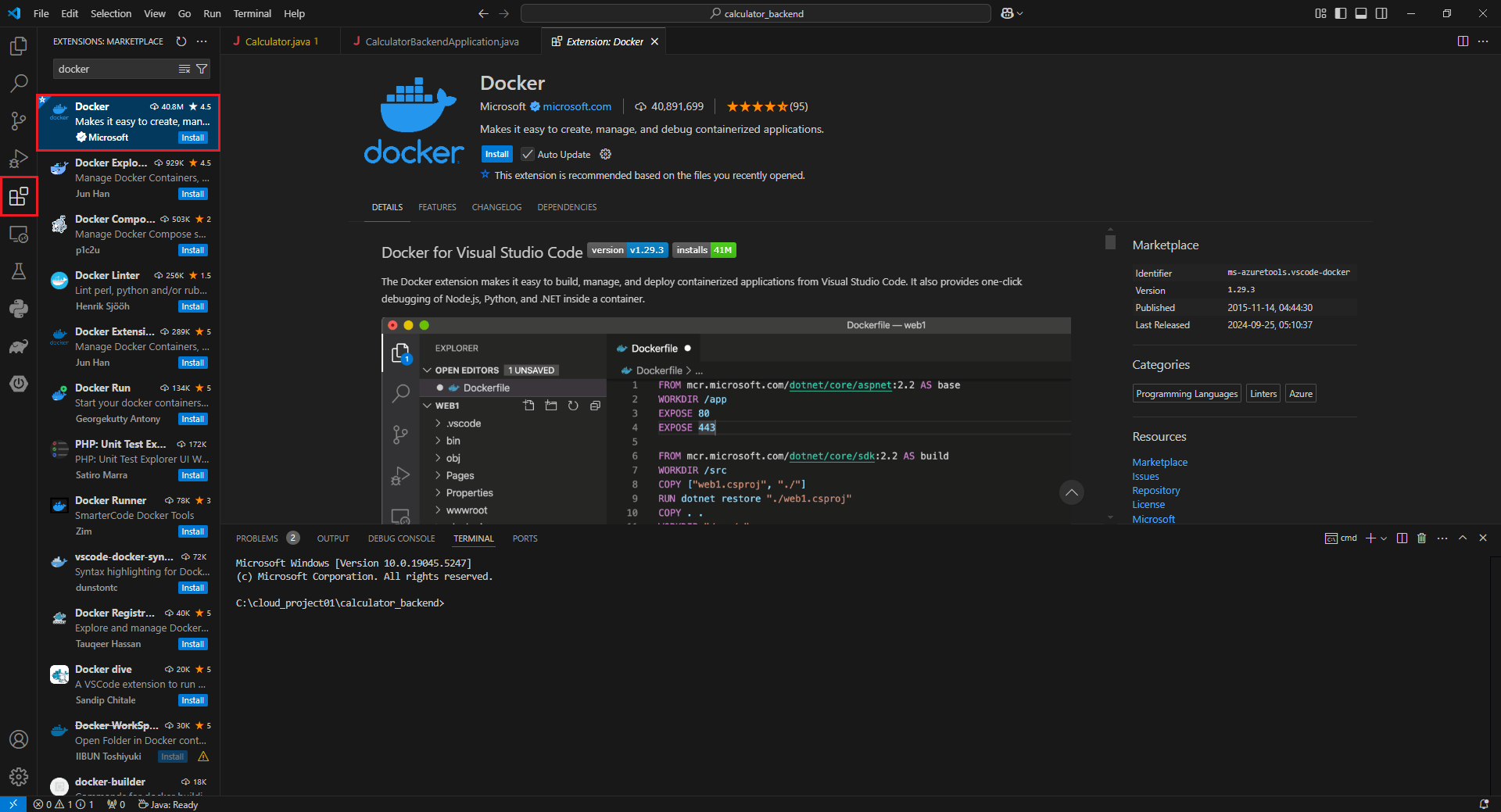Select the Linters category

click(x=1263, y=394)
